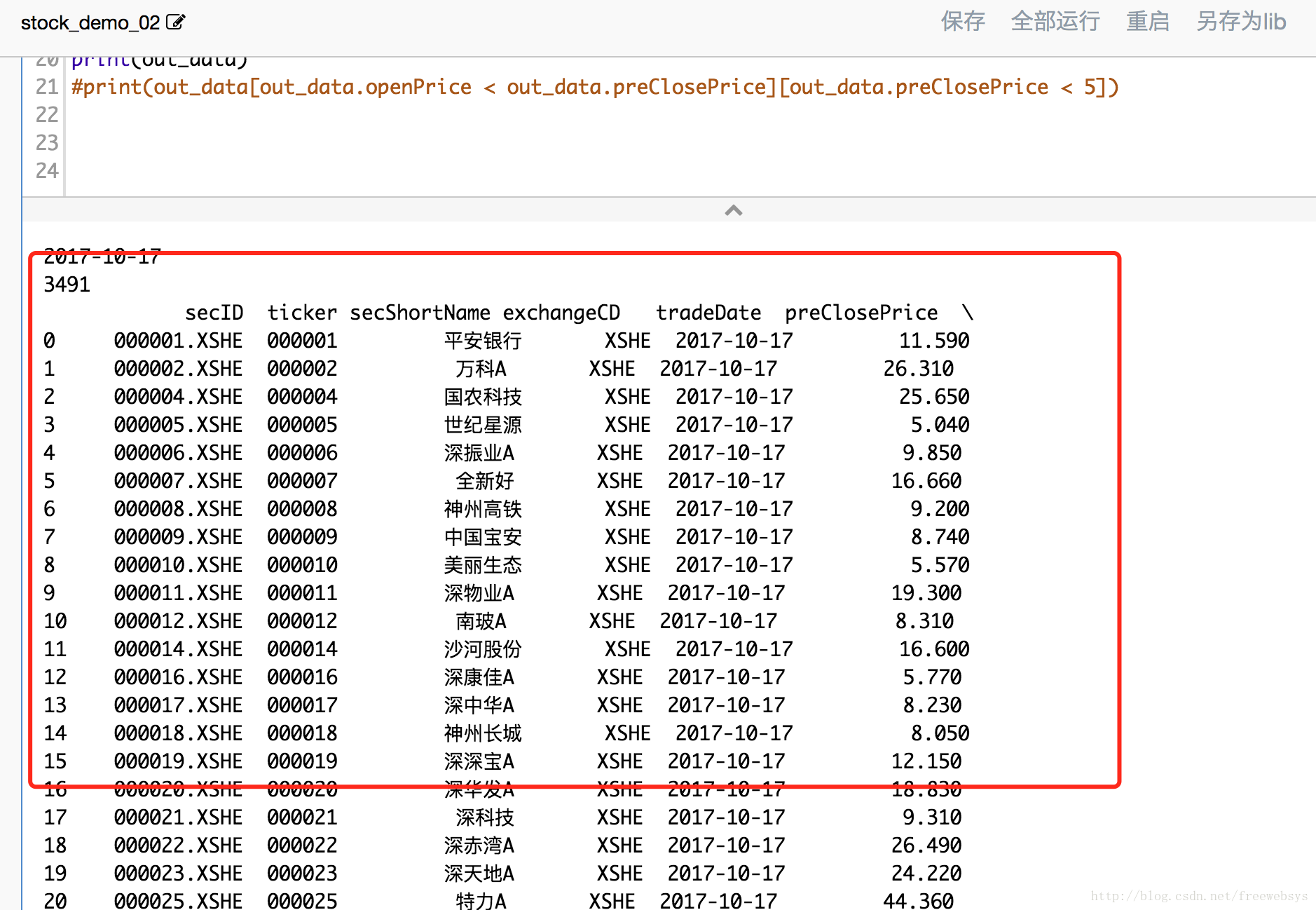Image resolution: width=1316 pixels, height=910 pixels.
Task: Click stock name 深赤湾A
Action: (479, 846)
